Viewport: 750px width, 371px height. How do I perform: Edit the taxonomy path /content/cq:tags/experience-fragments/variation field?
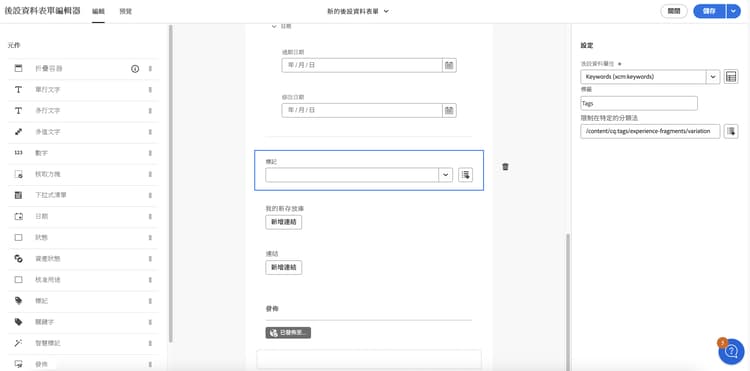tap(650, 131)
